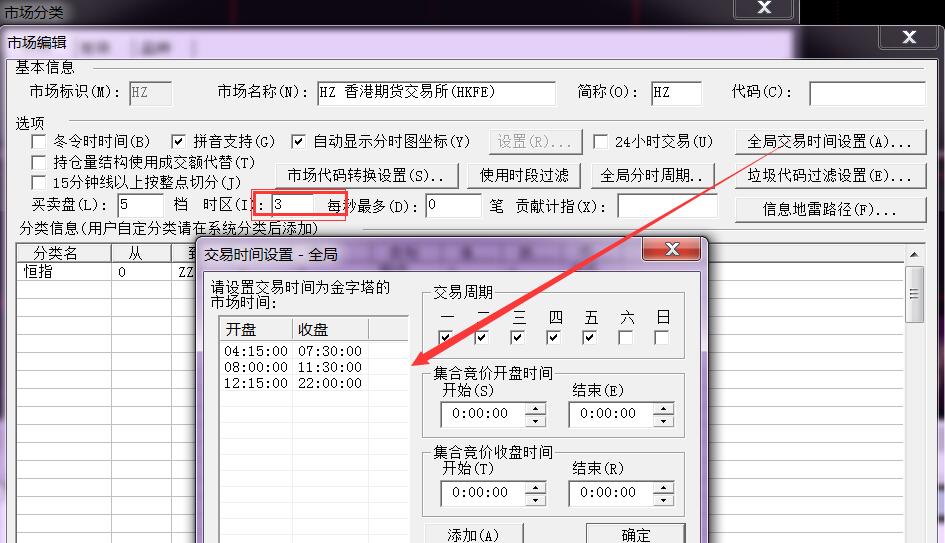The image size is (945, 543).
Task: Uncheck Thursday (四) in 交易周期
Action: pyautogui.click(x=553, y=337)
